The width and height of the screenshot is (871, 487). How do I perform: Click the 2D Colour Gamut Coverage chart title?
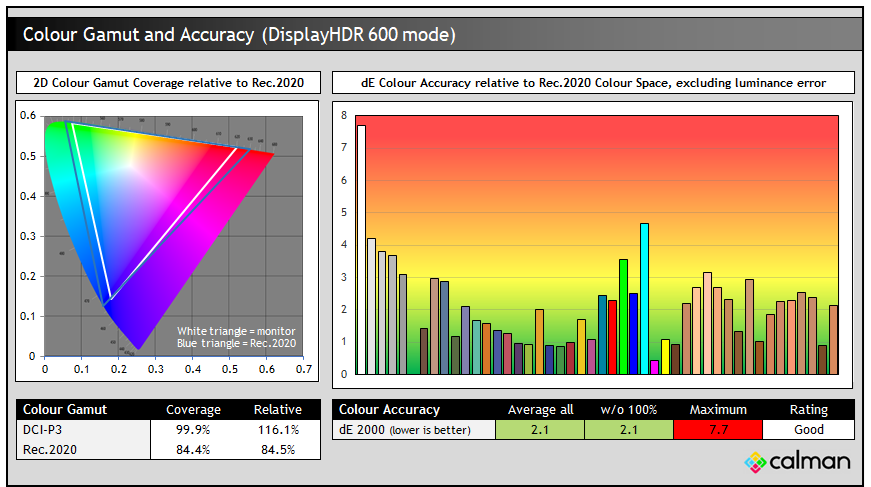click(x=169, y=83)
